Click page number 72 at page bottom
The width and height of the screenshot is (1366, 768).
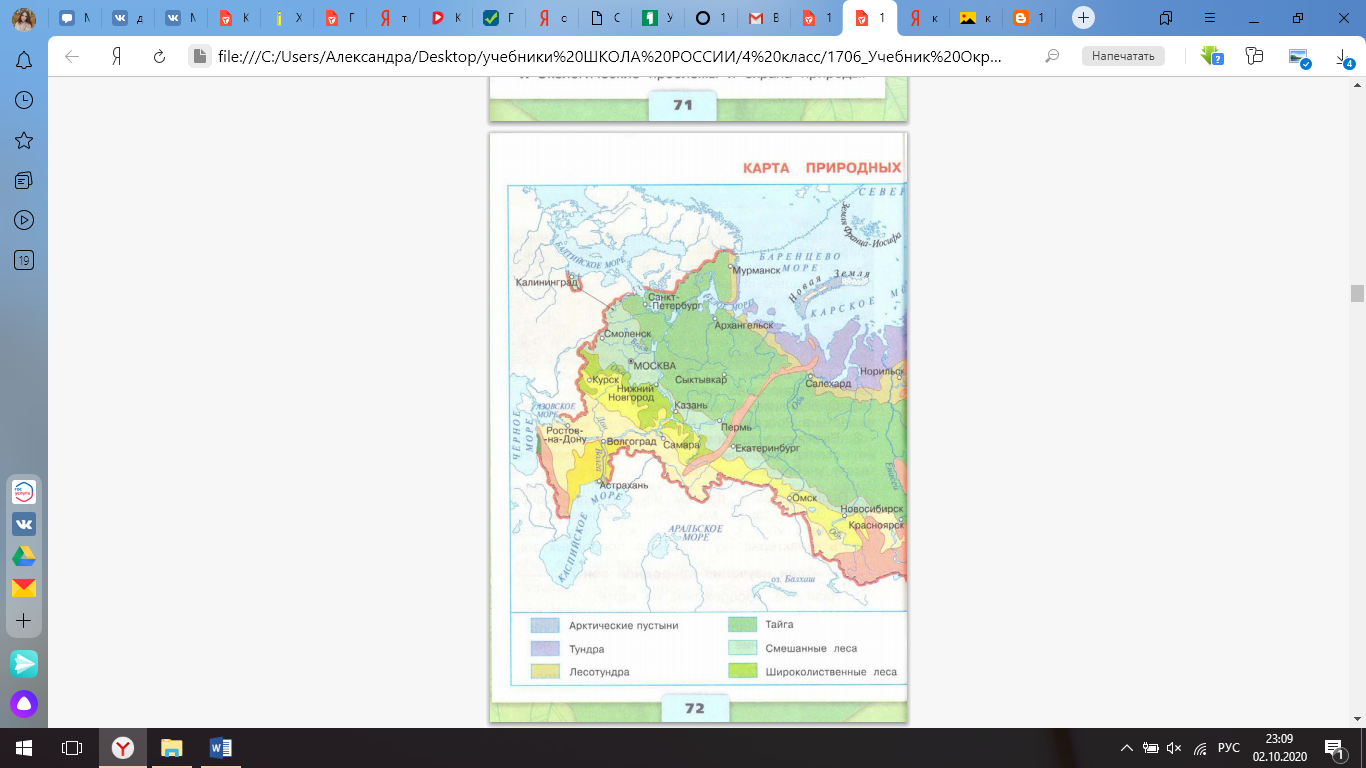694,708
